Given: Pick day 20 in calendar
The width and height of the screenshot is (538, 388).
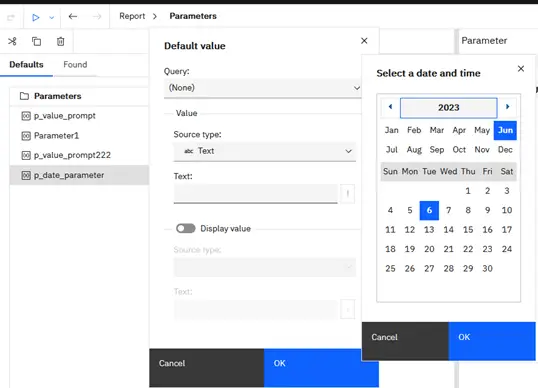Looking at the screenshot, I should click(429, 249).
